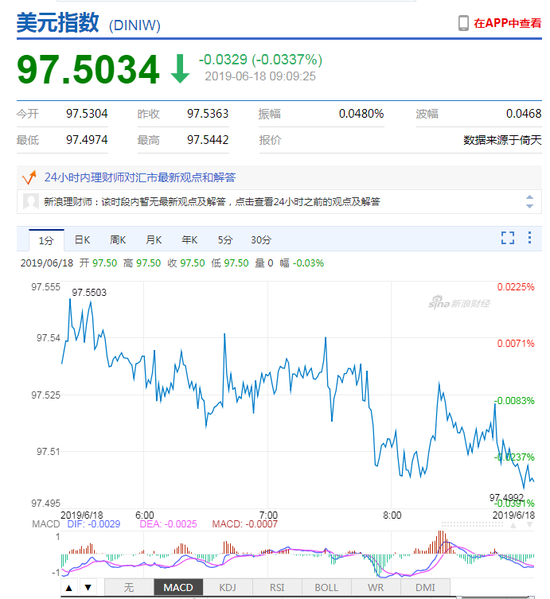Click the -0.0083% percentage axis label
The image size is (550, 599).
click(x=514, y=401)
